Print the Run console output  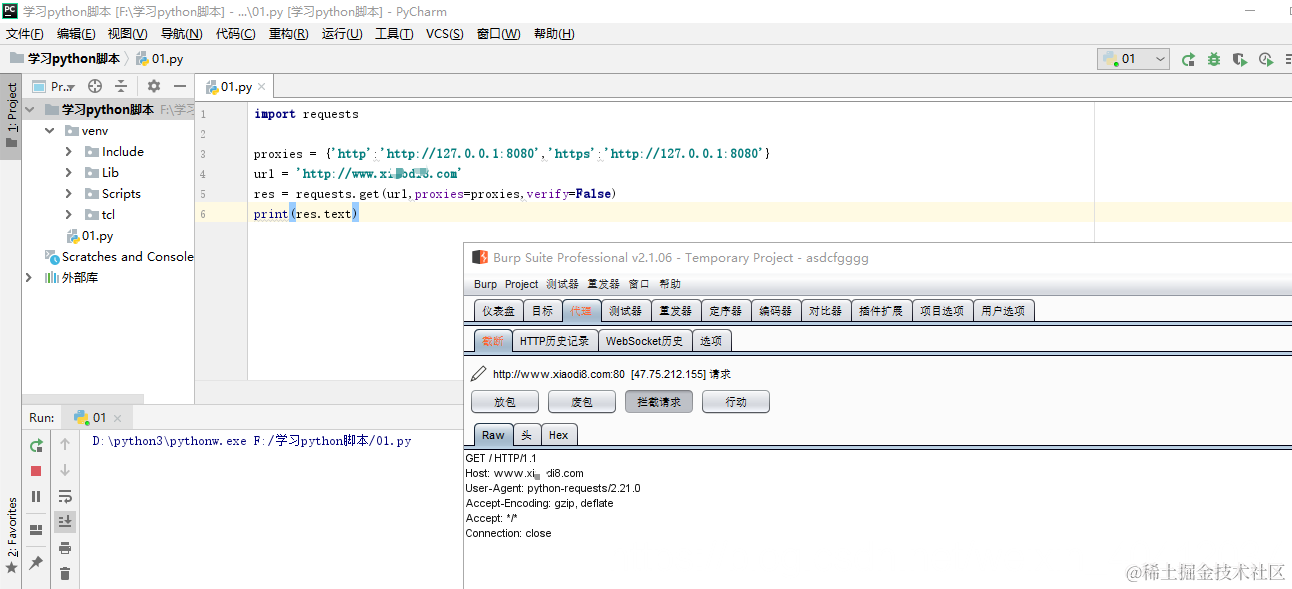65,547
